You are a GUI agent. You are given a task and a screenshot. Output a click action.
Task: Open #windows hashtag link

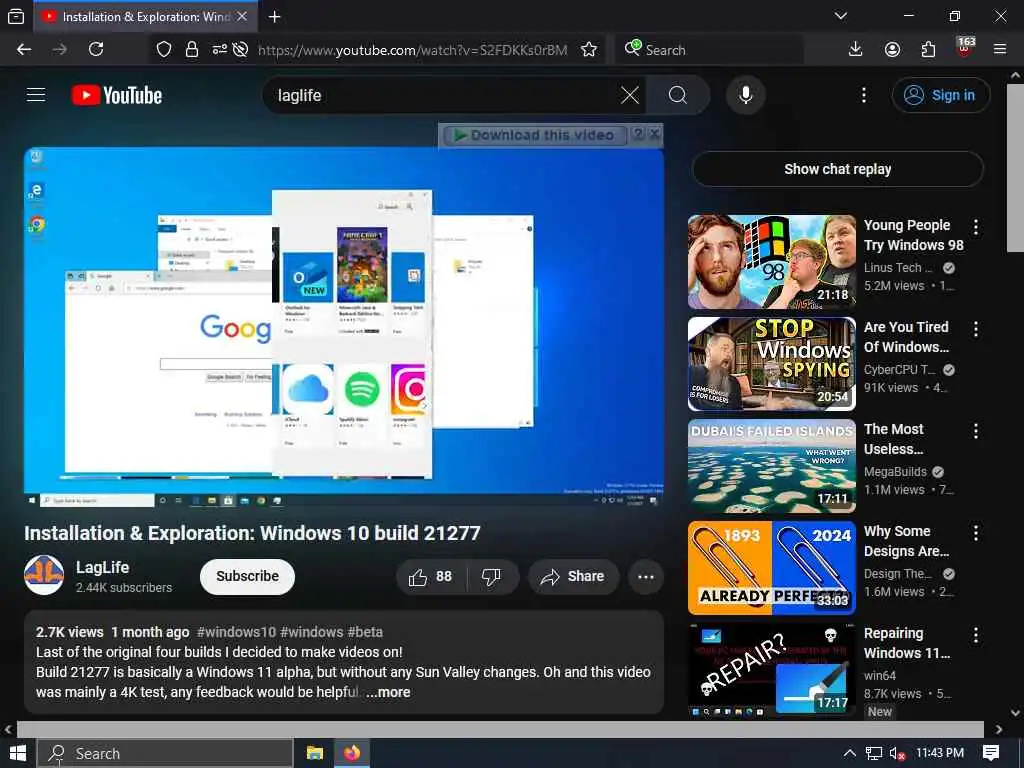click(x=312, y=632)
